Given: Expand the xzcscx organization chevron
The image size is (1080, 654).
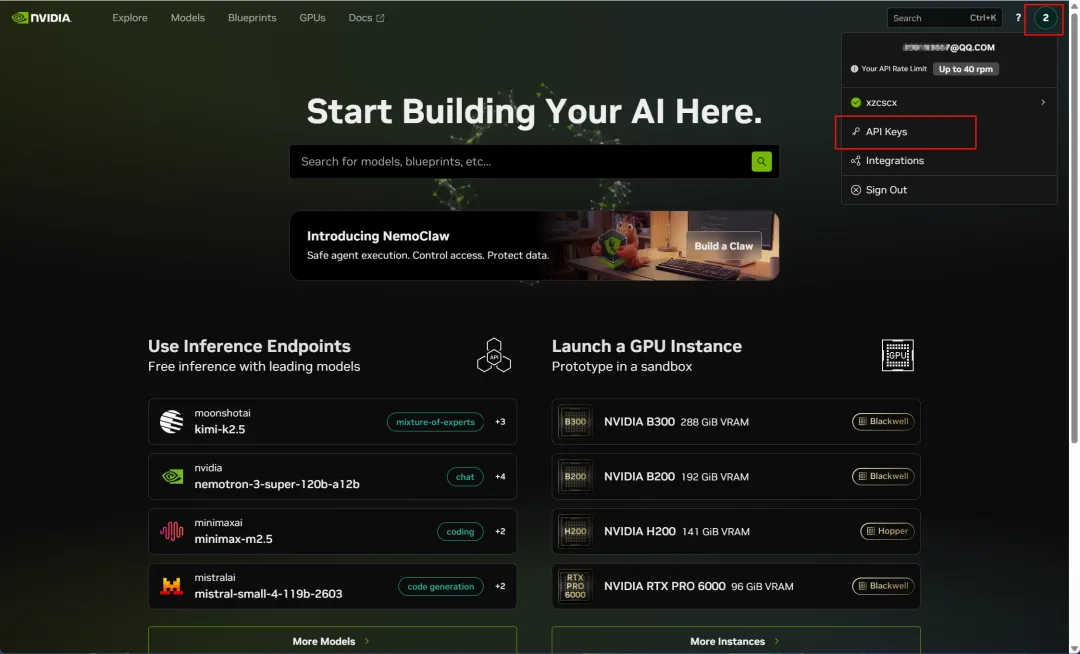Looking at the screenshot, I should [1043, 103].
